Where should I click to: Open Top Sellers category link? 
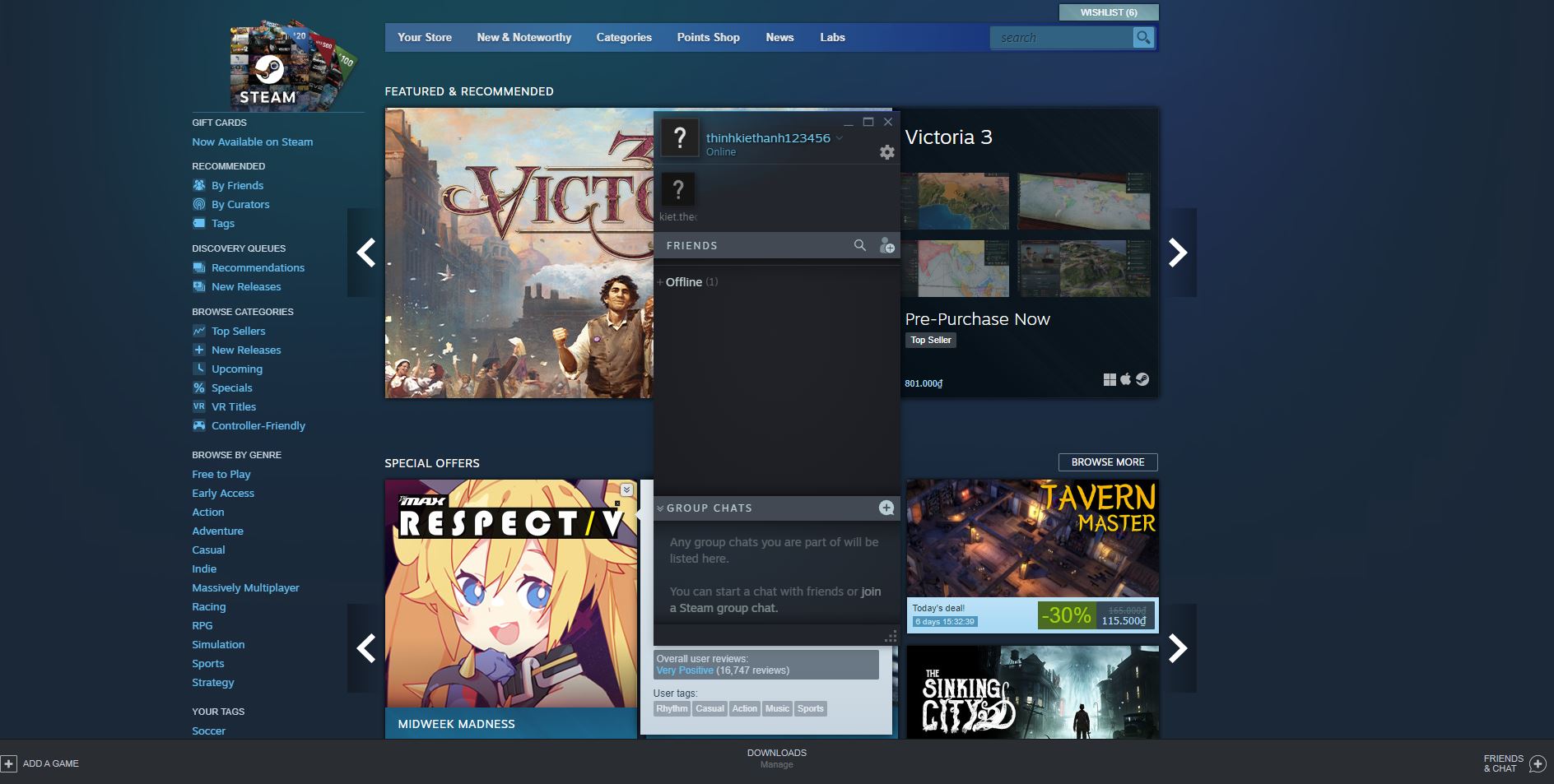tap(238, 331)
